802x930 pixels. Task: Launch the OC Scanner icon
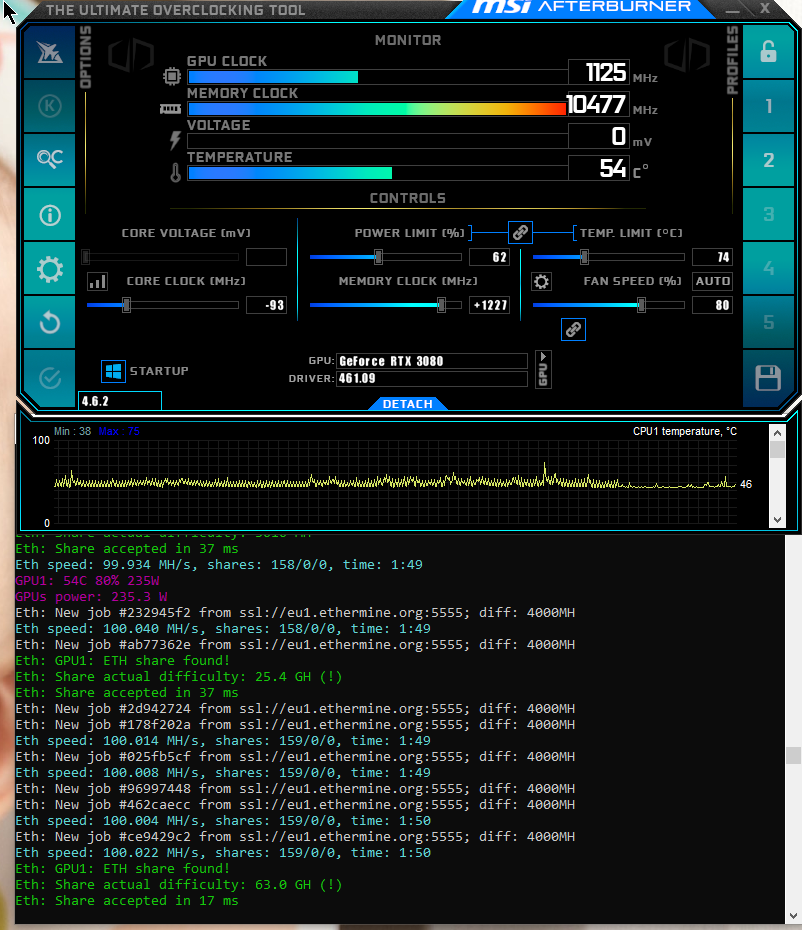tap(50, 159)
